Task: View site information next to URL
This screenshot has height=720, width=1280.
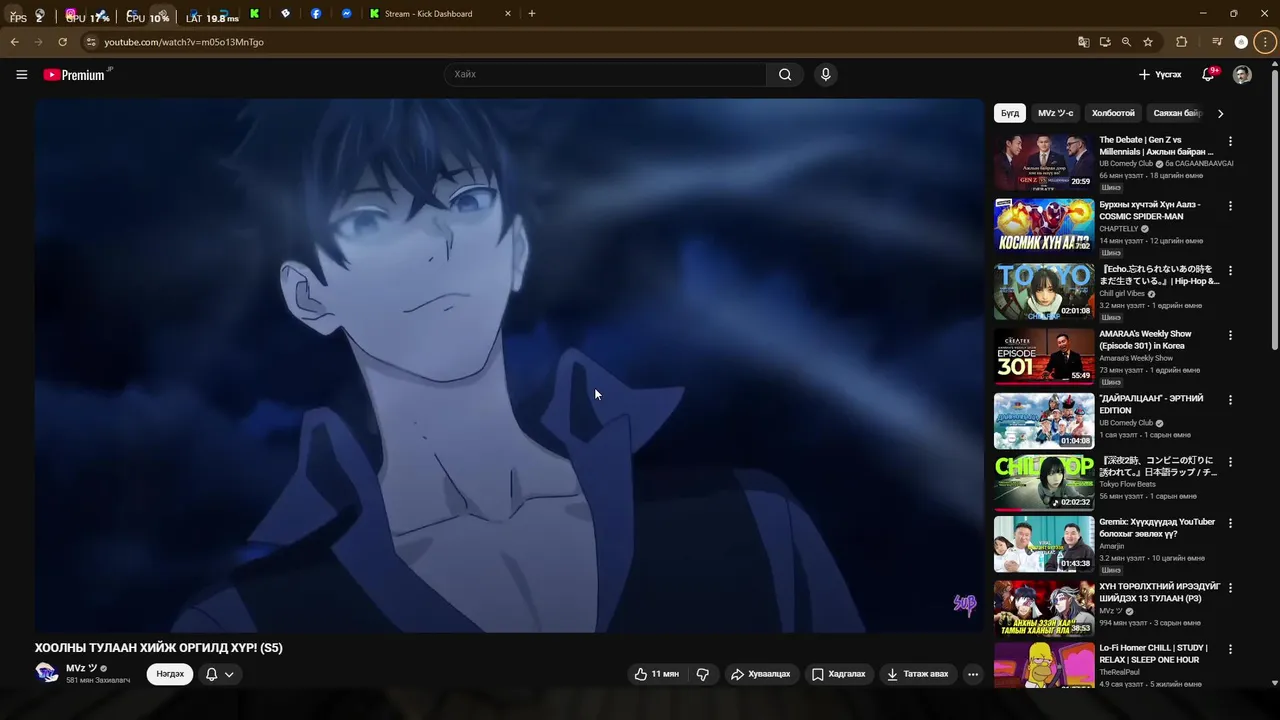Action: pos(90,42)
